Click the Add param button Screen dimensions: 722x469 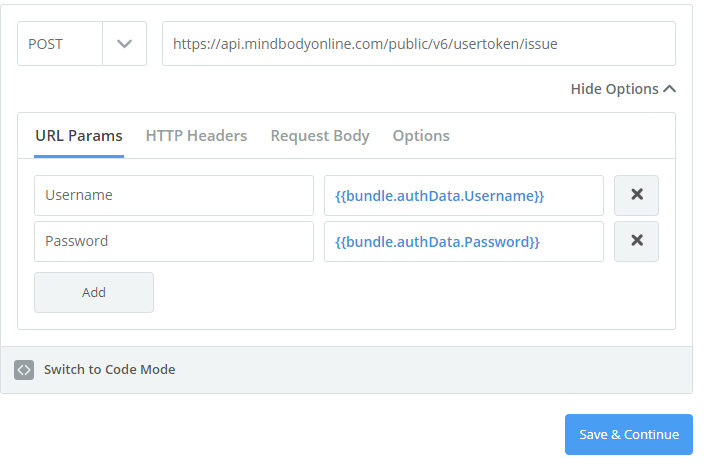tap(94, 292)
